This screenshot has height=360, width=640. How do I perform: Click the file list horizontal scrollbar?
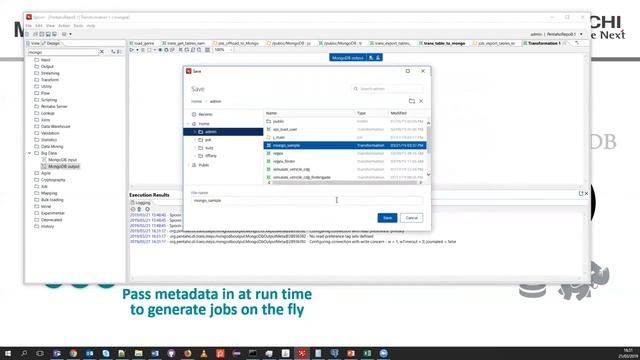click(345, 182)
